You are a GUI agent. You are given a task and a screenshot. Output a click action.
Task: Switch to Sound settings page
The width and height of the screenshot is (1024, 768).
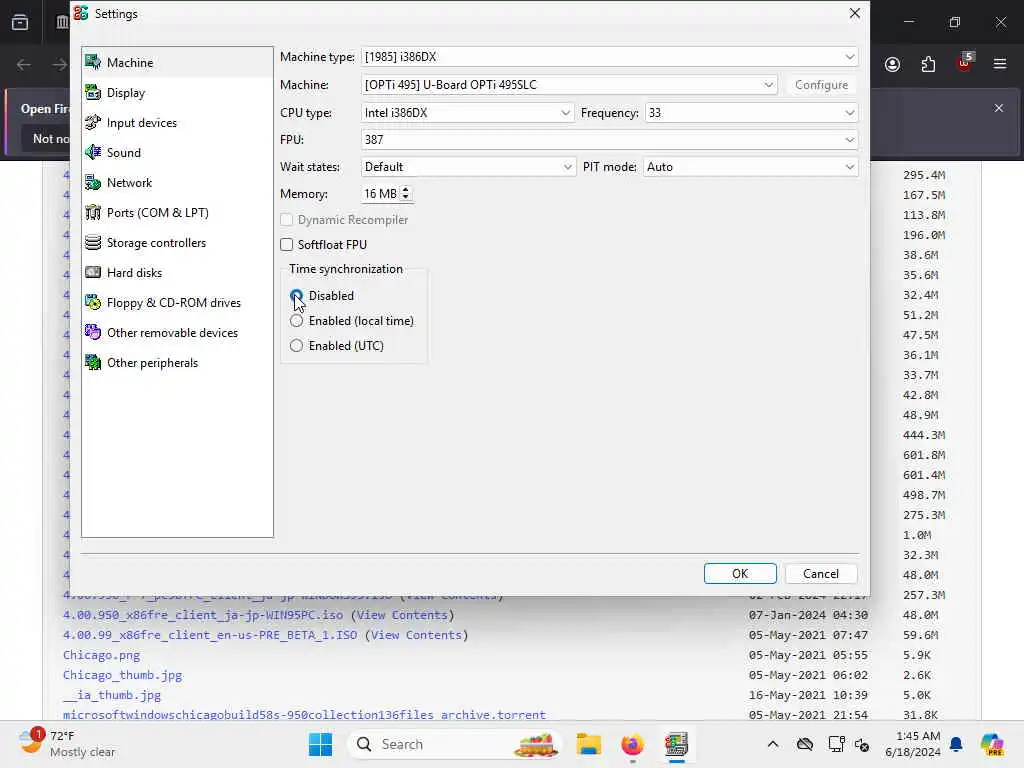point(177,153)
